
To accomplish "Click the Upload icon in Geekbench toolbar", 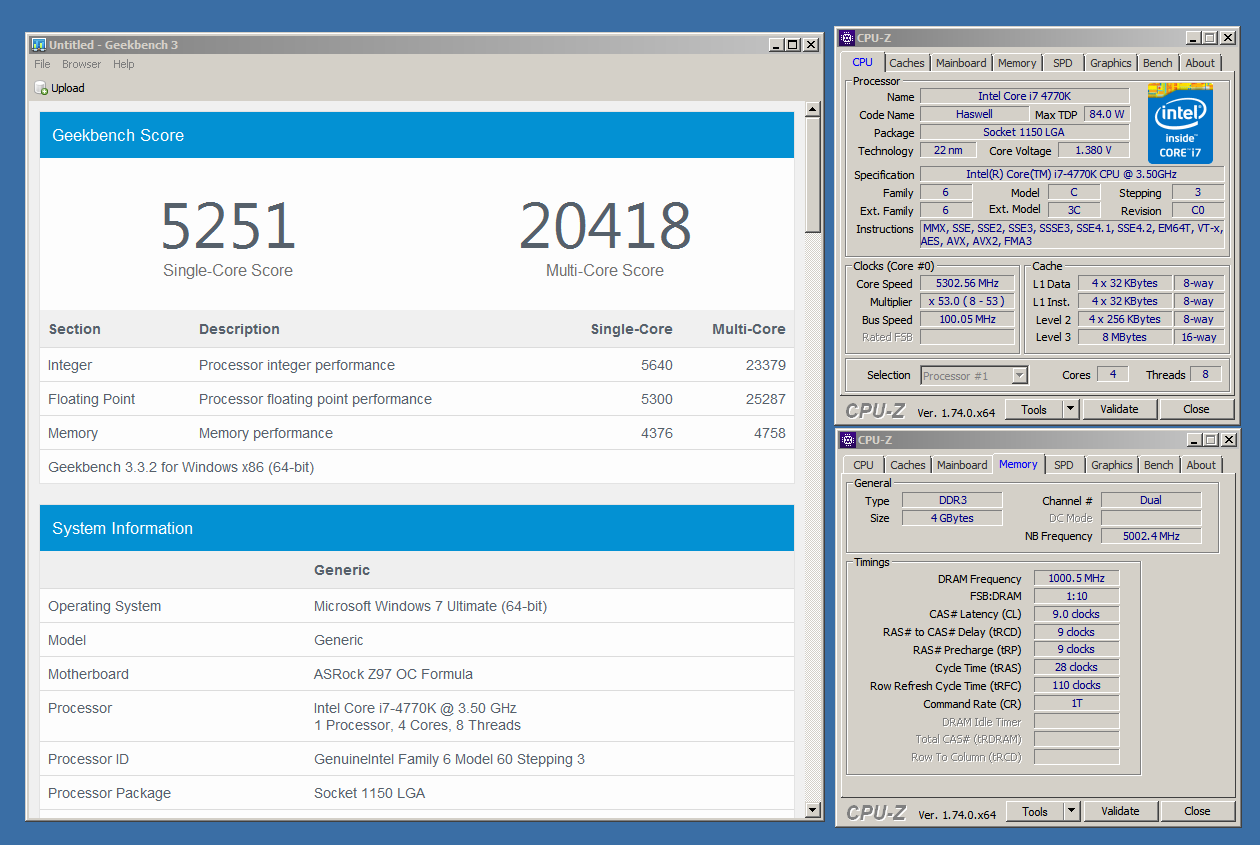I will (41, 88).
